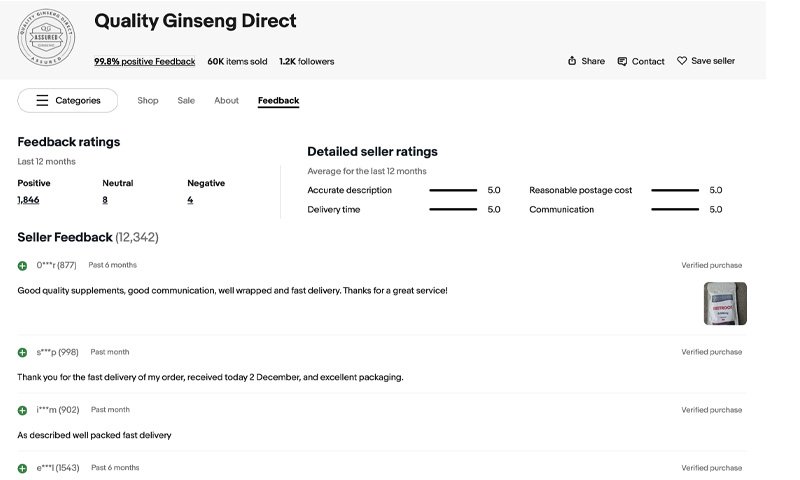The height and width of the screenshot is (480, 800).
Task: Click the Contact message icon
Action: (622, 61)
